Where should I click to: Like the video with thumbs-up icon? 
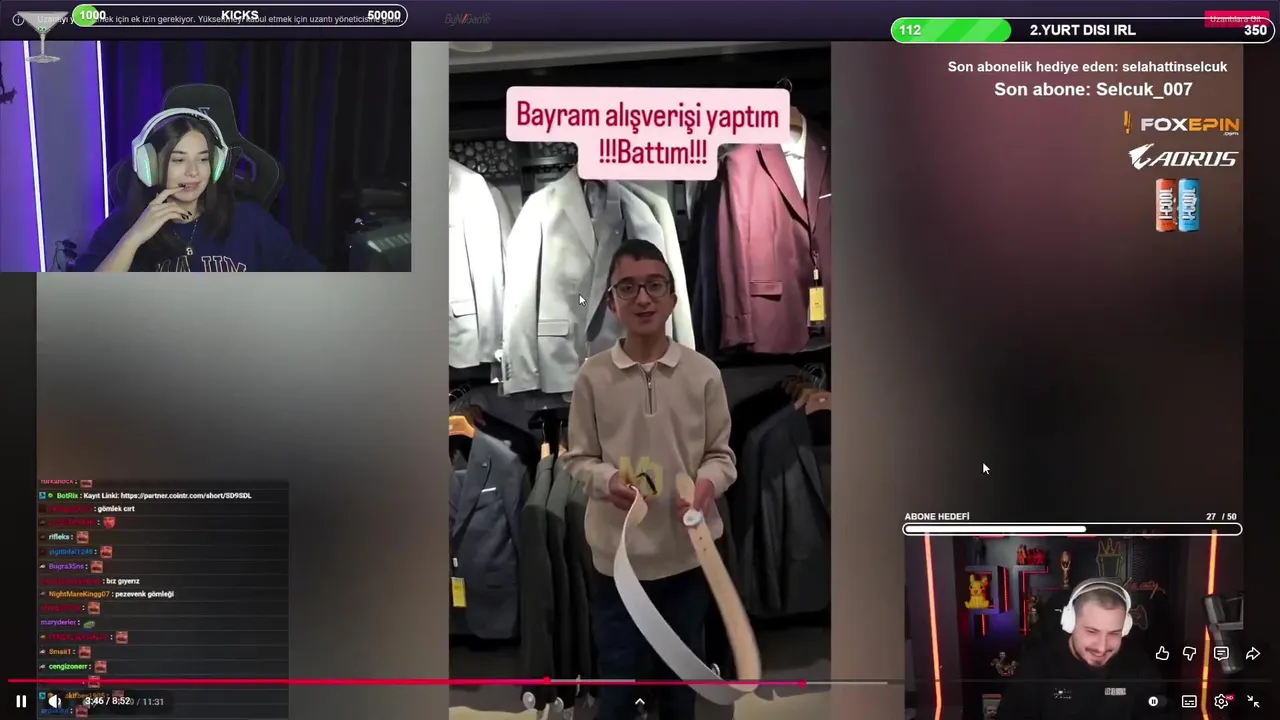click(1162, 653)
